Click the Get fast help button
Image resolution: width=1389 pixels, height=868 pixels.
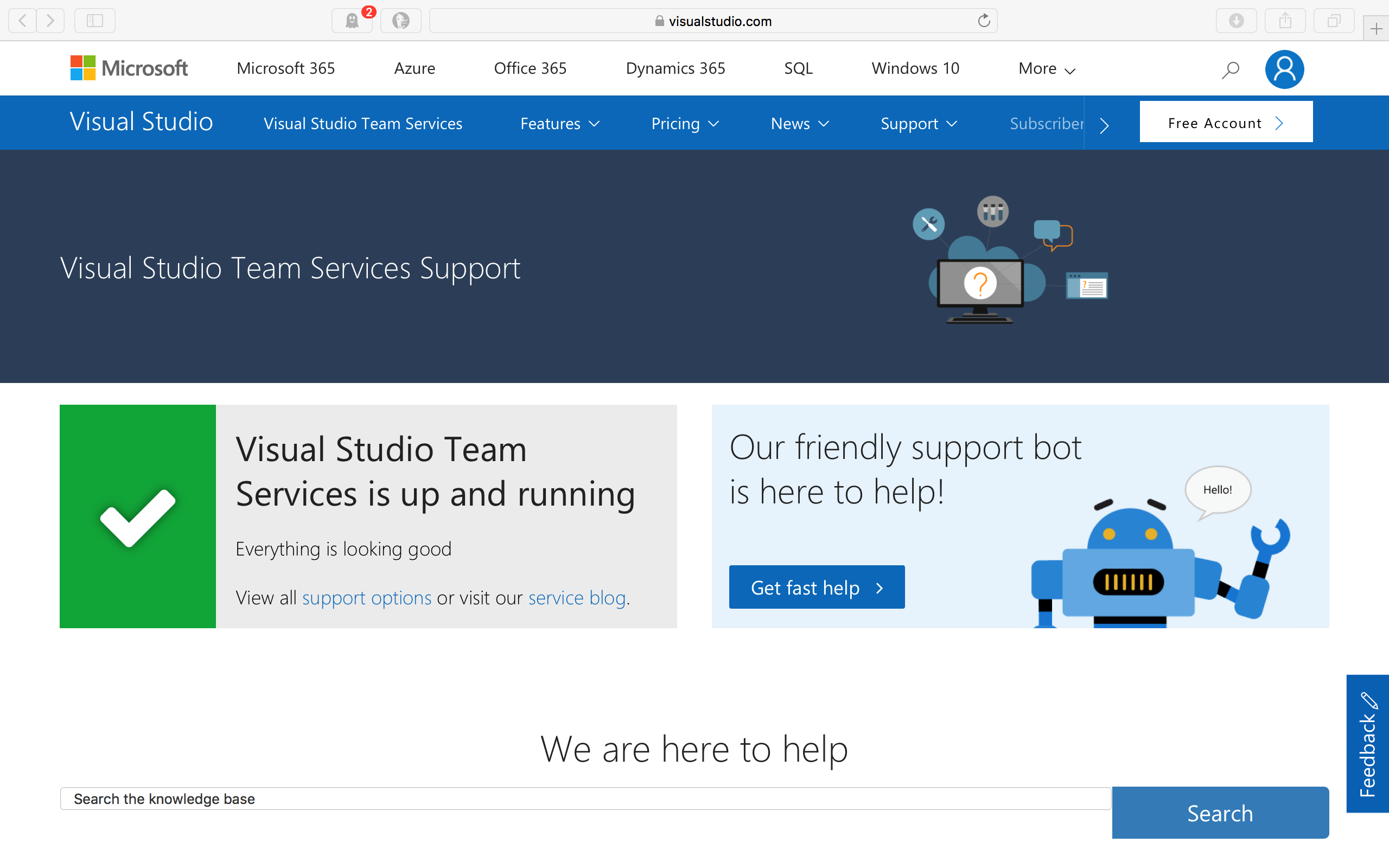pos(816,586)
